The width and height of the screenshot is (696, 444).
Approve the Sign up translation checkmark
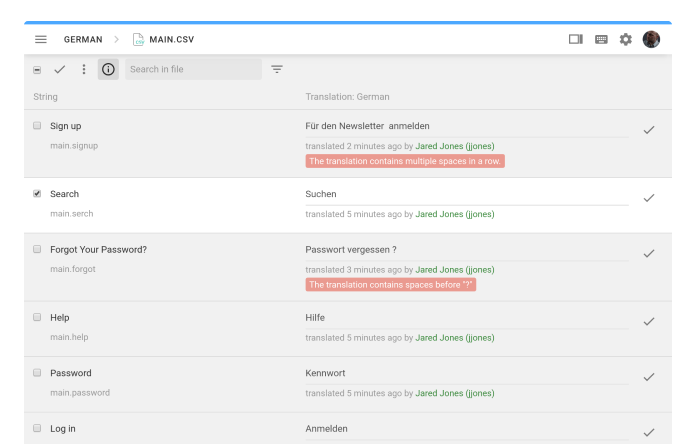click(649, 130)
